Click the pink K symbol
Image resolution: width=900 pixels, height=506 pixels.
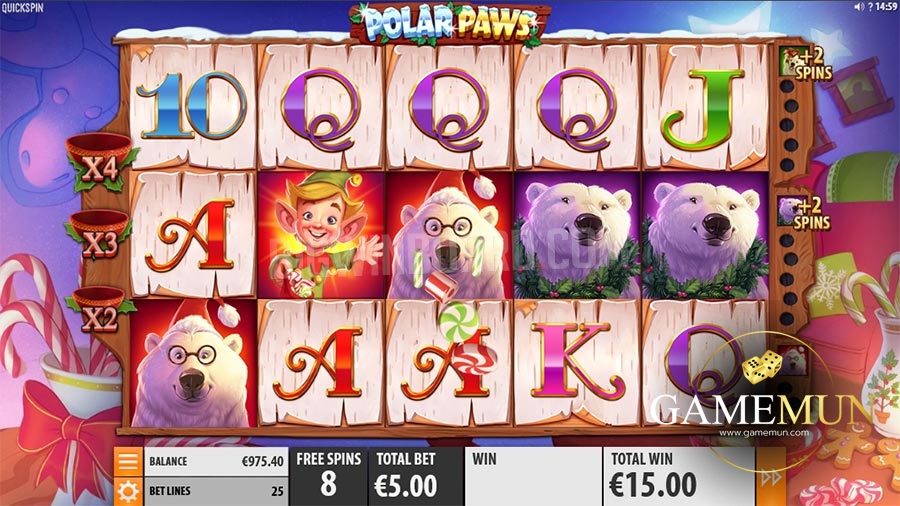(576, 361)
